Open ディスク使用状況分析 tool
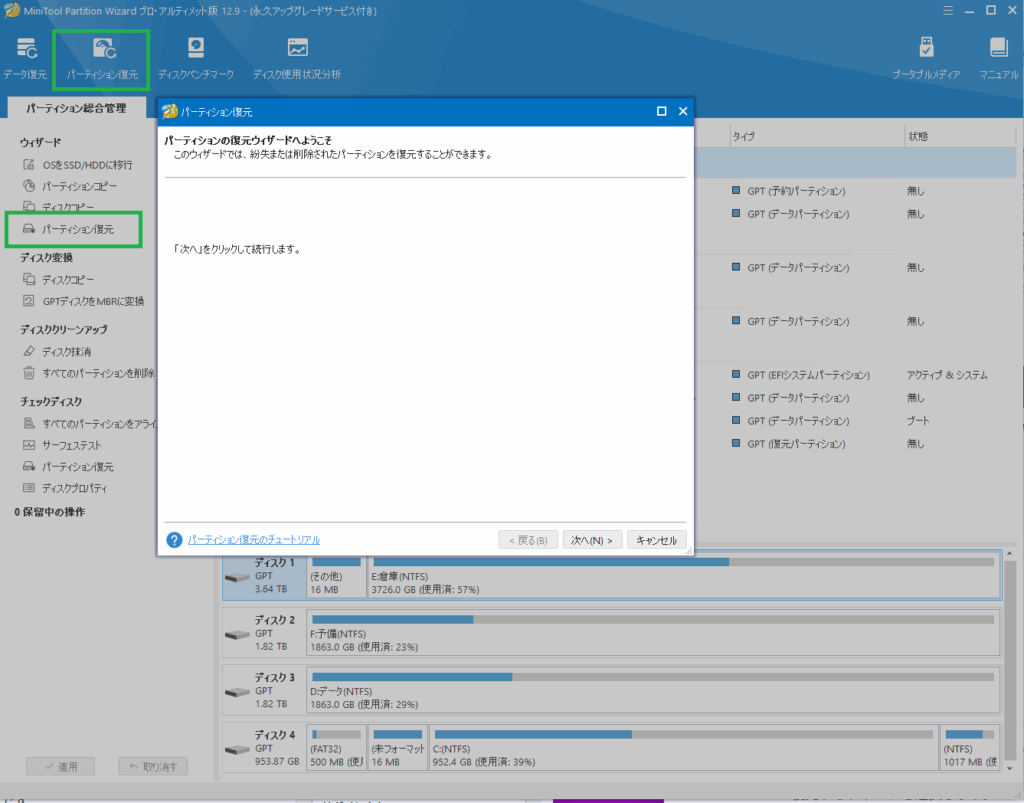This screenshot has width=1024, height=803. click(x=297, y=57)
